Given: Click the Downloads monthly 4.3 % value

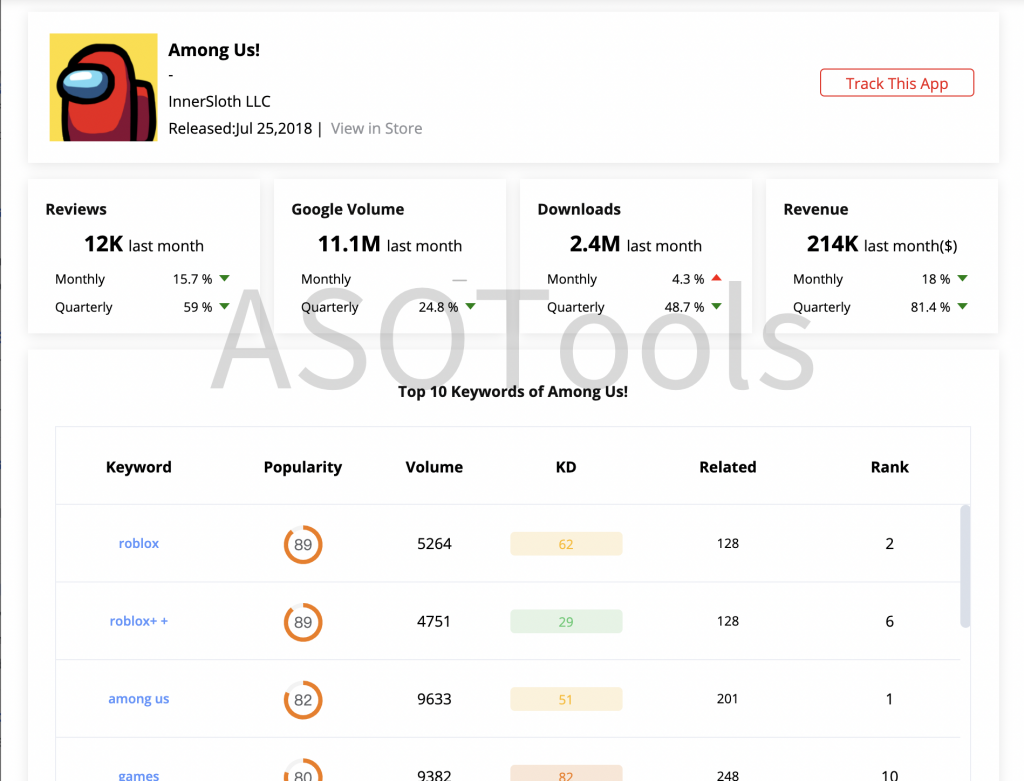Looking at the screenshot, I should pyautogui.click(x=688, y=279).
